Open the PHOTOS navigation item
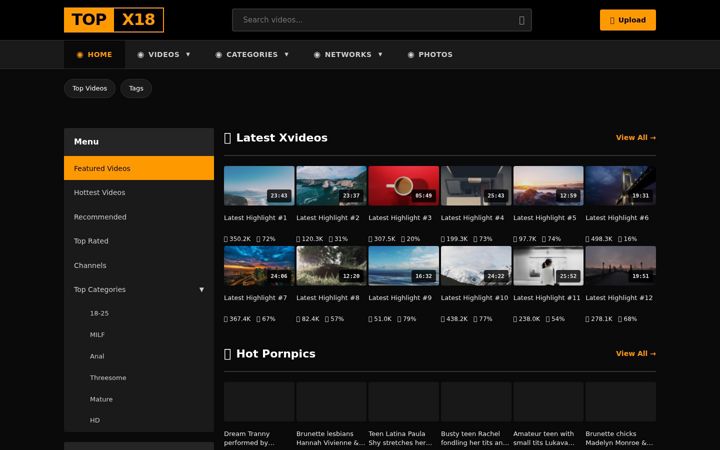The image size is (720, 450). 430,55
